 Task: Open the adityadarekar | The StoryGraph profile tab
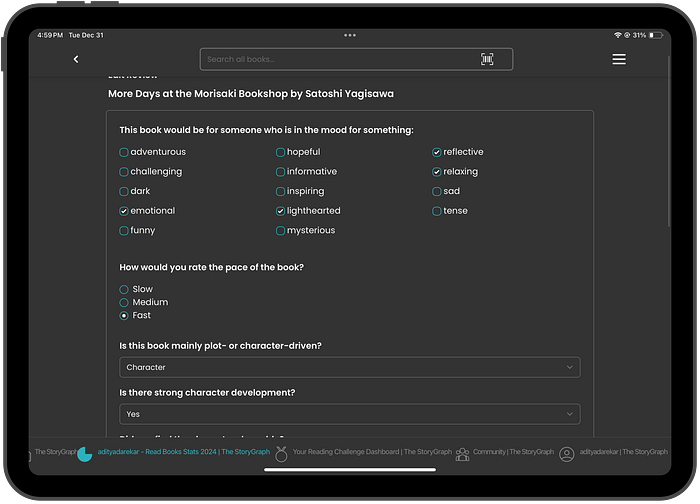click(x=624, y=452)
